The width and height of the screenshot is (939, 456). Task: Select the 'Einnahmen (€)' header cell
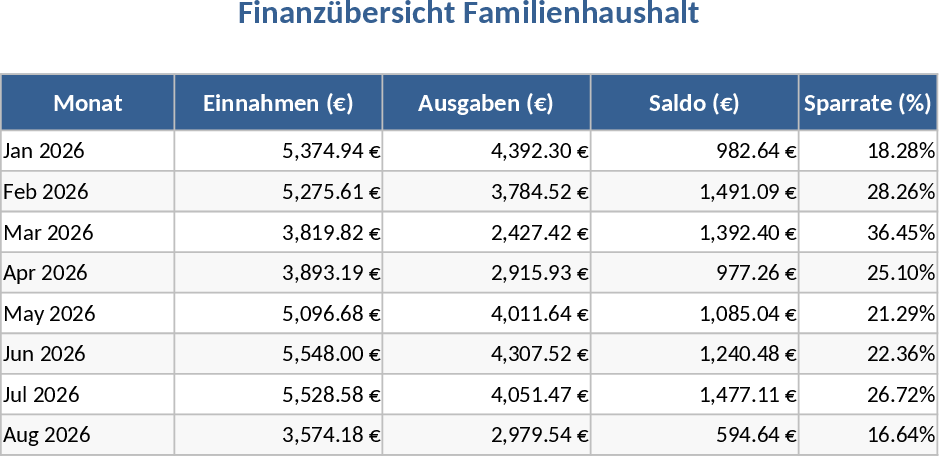(x=278, y=103)
